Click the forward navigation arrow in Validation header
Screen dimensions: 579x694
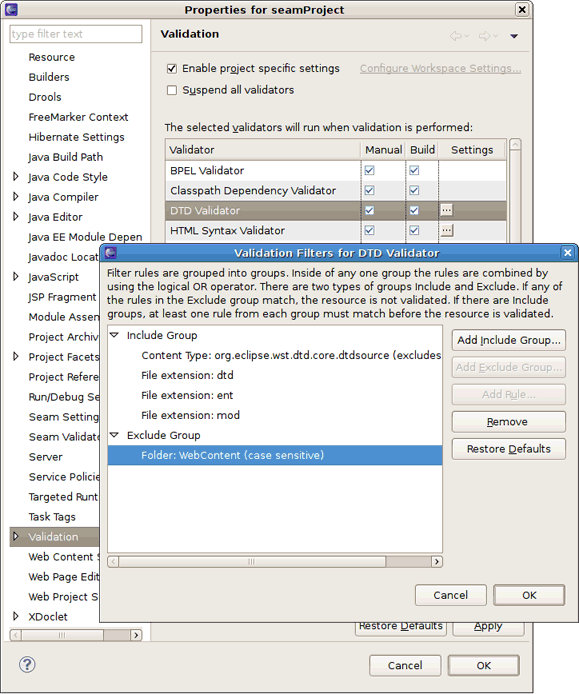click(x=485, y=36)
